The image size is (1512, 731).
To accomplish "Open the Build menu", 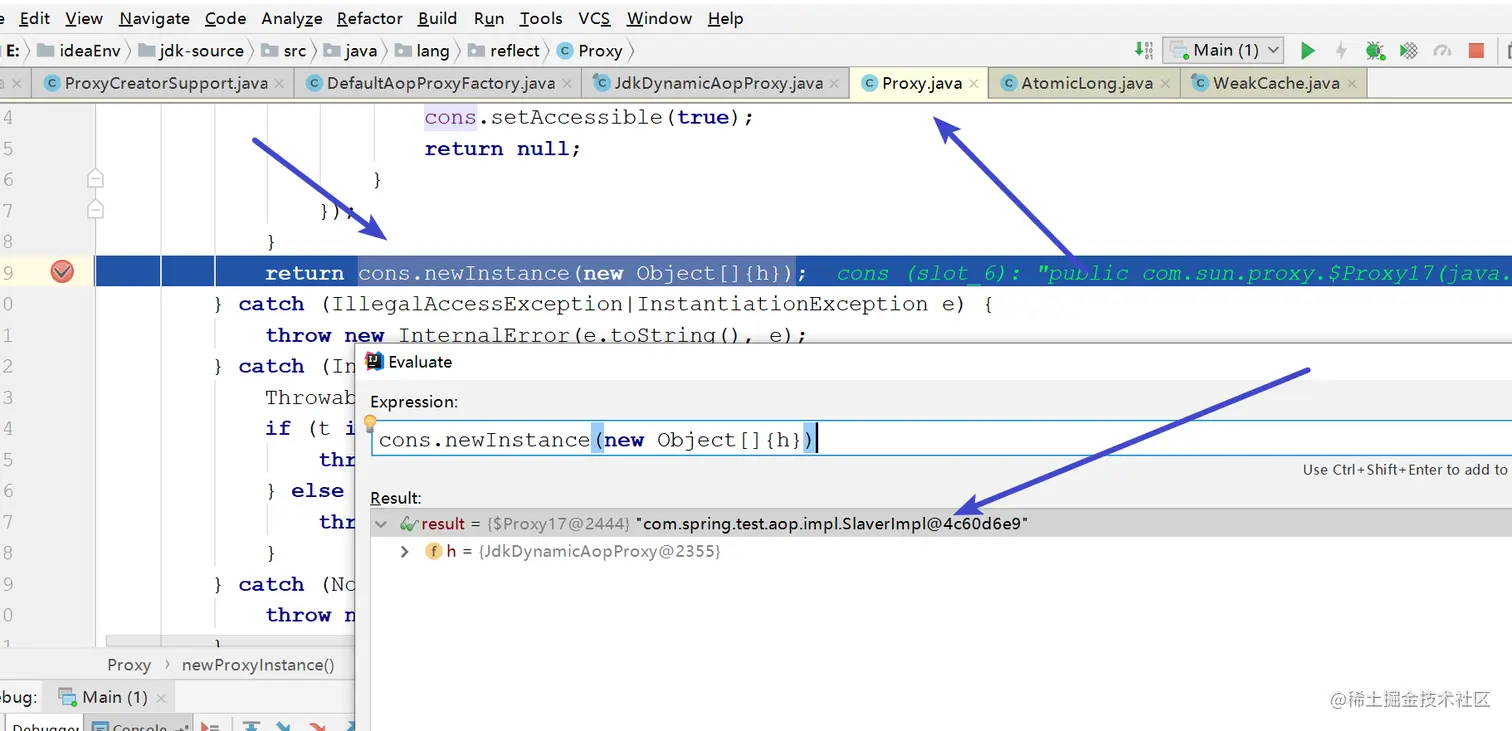I will (x=437, y=18).
